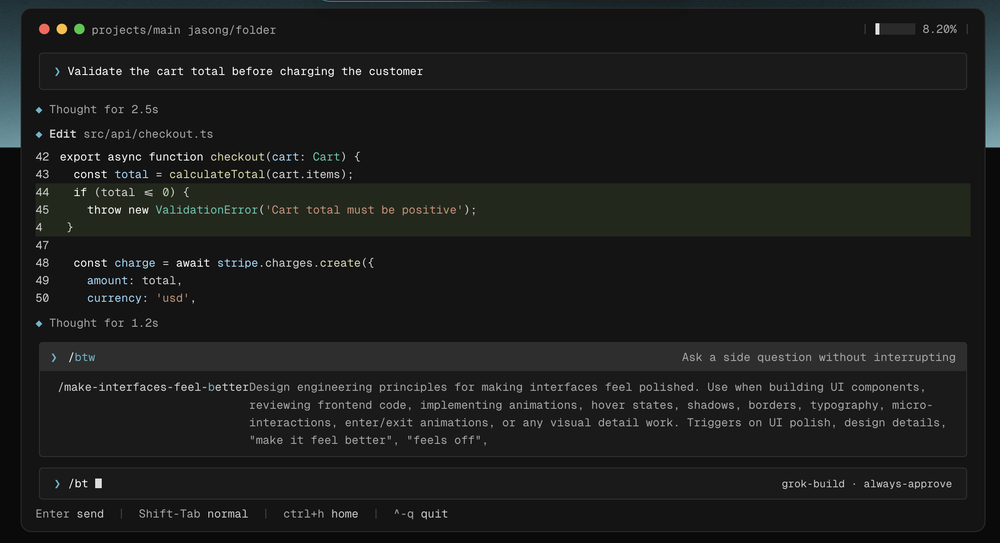Click 'Ask a side question without interrupting' hint

coord(818,357)
